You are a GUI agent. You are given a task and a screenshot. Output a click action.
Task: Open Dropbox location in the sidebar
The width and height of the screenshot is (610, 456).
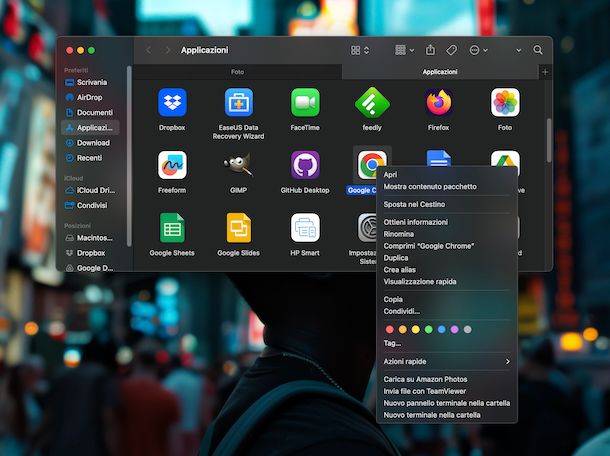(x=90, y=253)
